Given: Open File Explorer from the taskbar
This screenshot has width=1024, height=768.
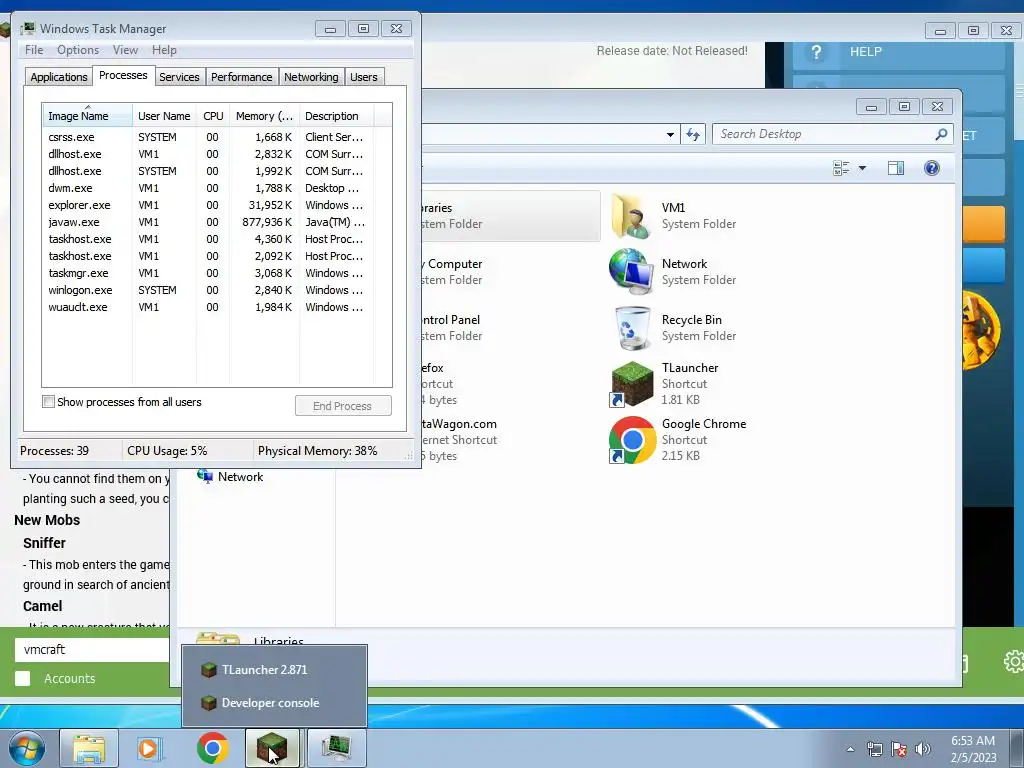Looking at the screenshot, I should pos(89,748).
